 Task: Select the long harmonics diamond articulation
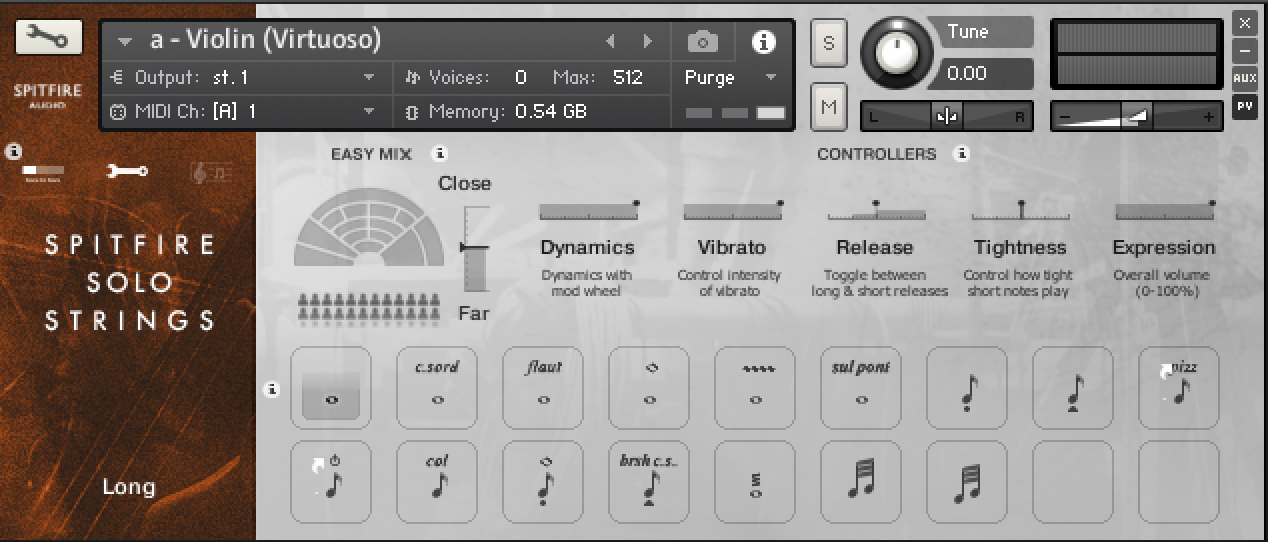click(649, 388)
